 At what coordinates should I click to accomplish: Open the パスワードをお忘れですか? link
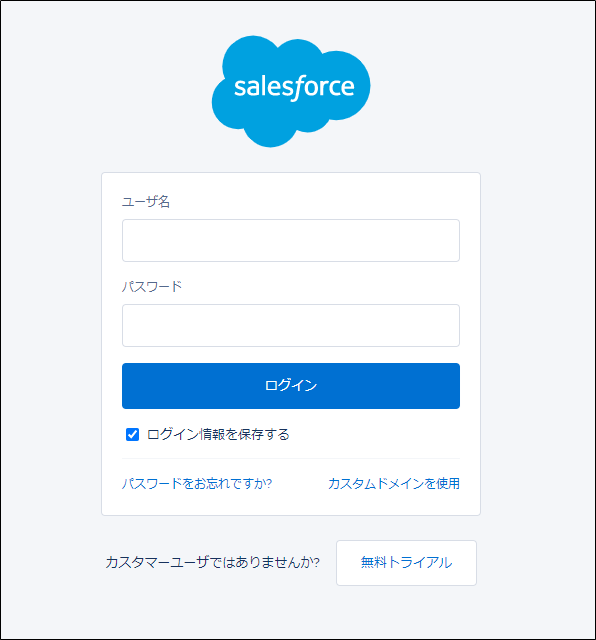click(x=197, y=484)
